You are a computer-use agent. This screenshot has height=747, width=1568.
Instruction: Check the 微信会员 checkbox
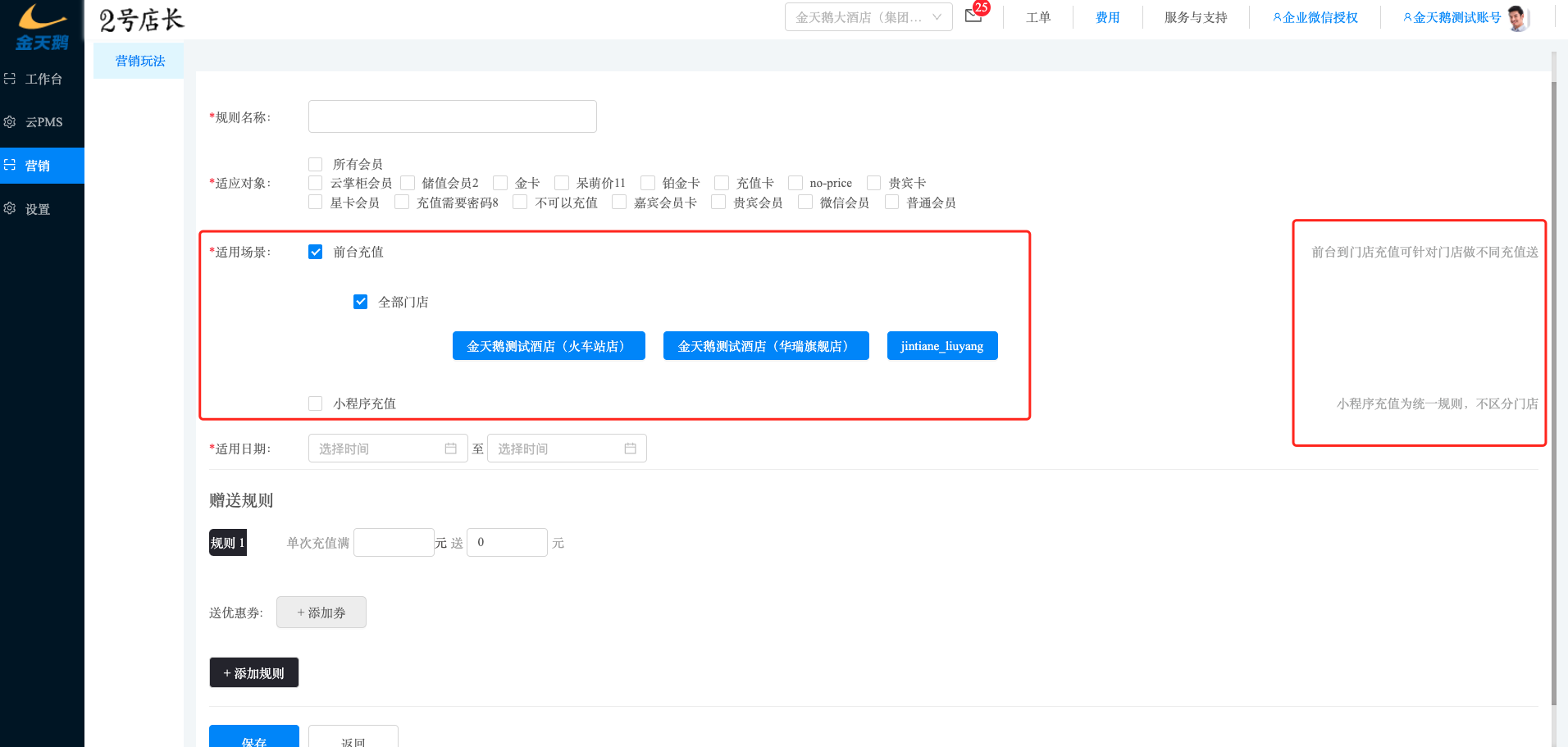[x=805, y=202]
